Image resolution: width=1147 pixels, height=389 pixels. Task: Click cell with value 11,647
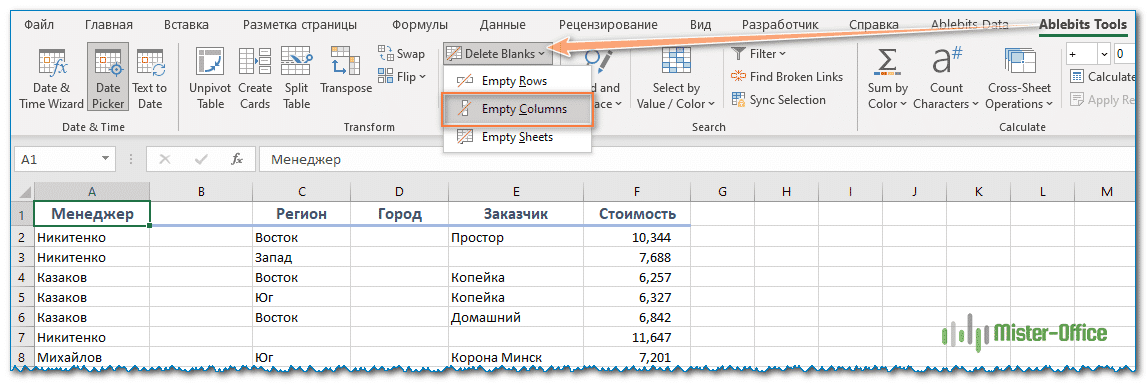[637, 337]
